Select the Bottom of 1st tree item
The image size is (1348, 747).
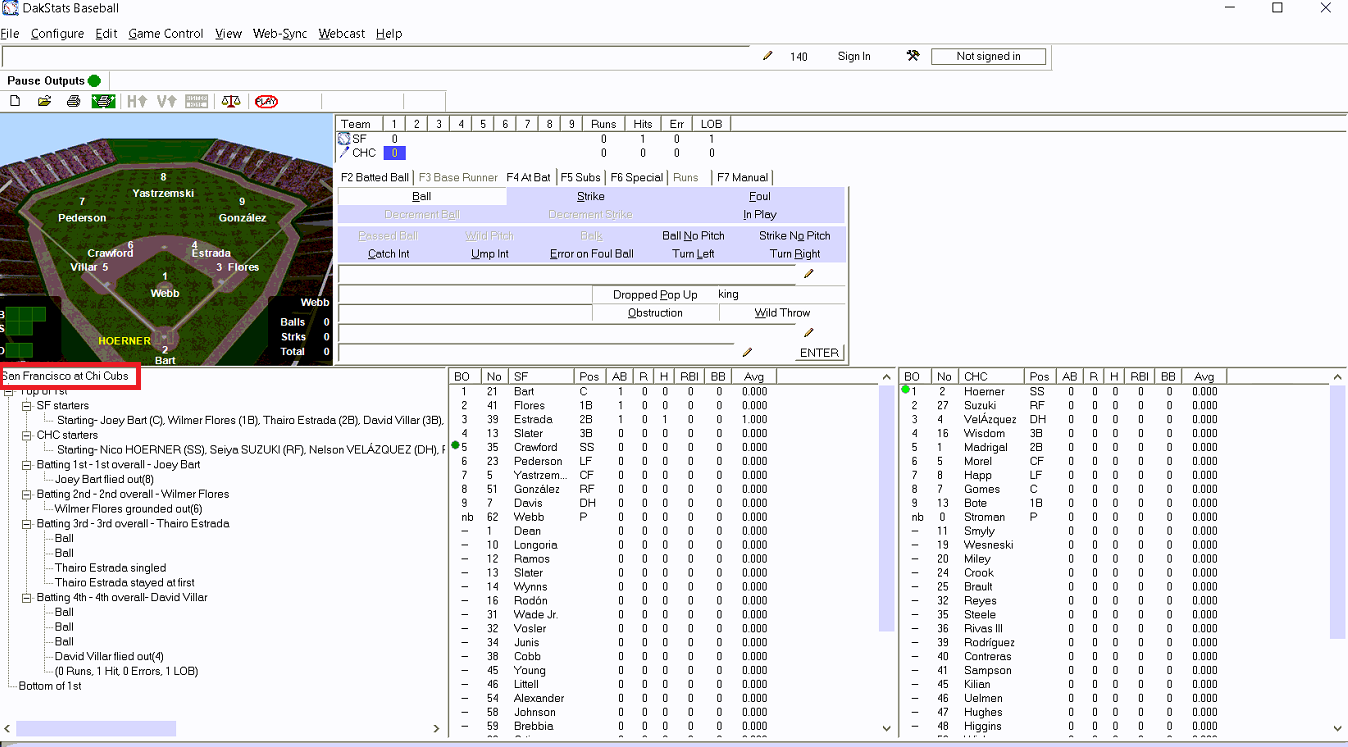(50, 686)
